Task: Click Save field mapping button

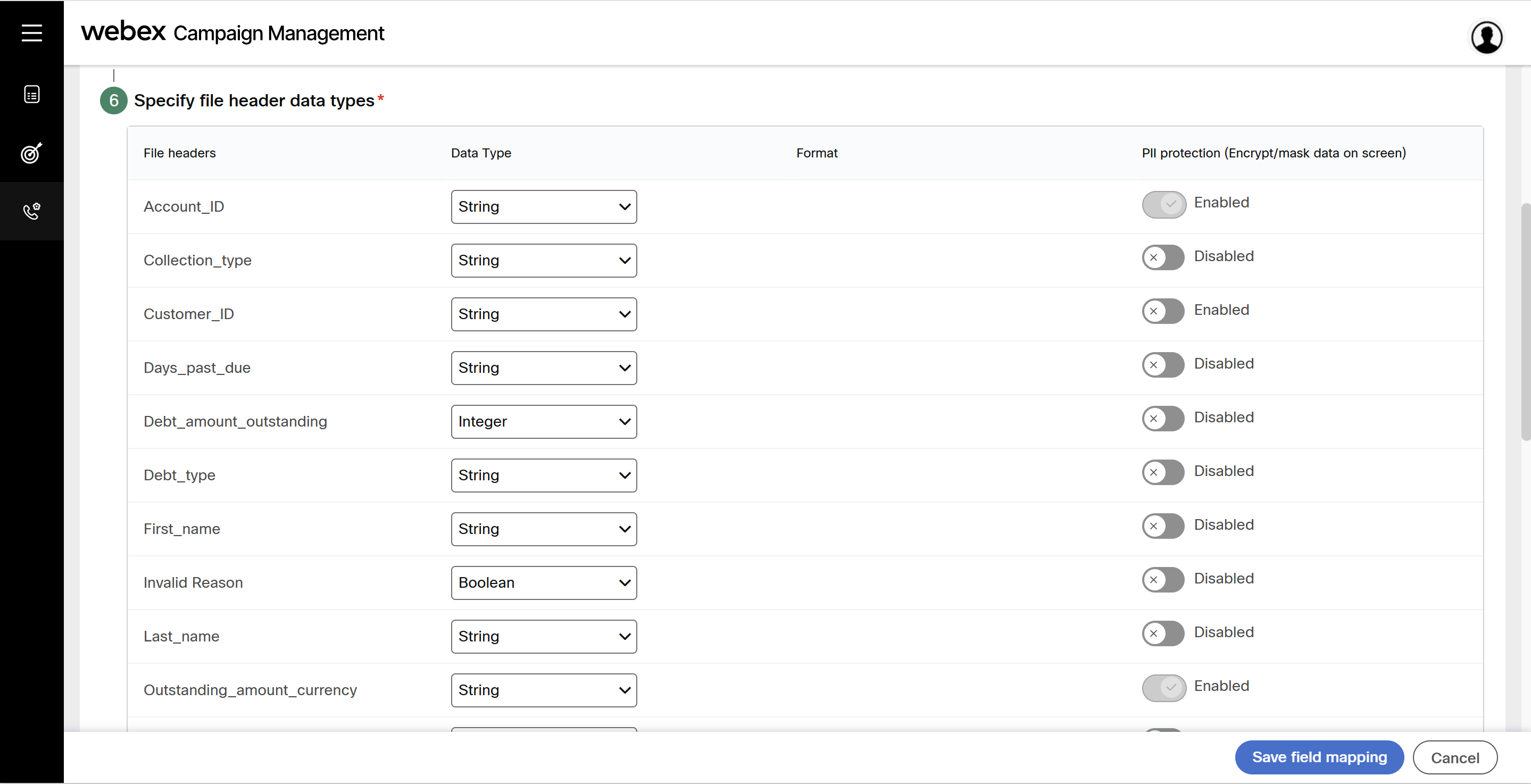Action: (1319, 757)
